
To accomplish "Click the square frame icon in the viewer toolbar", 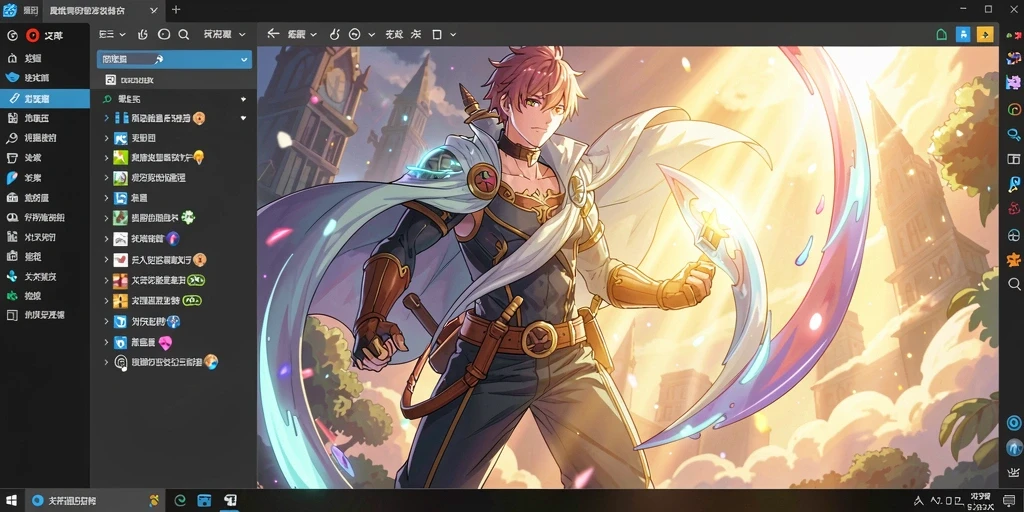I will coord(437,35).
